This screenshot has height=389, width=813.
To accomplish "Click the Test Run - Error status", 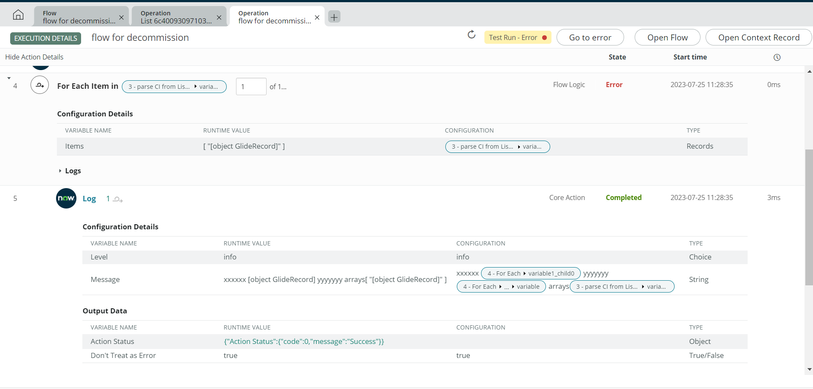I will [517, 37].
